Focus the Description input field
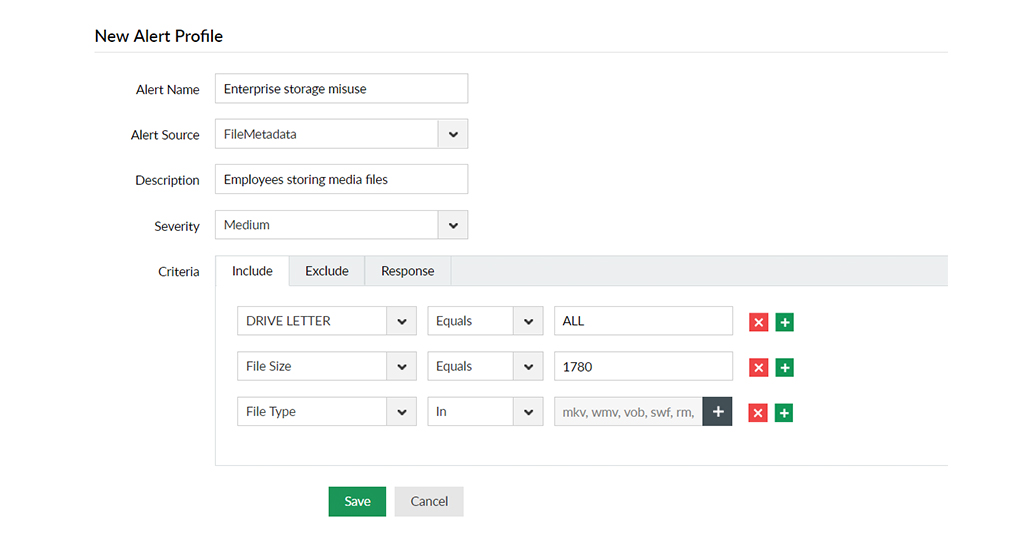Viewport: 1031px width, 544px height. click(341, 180)
